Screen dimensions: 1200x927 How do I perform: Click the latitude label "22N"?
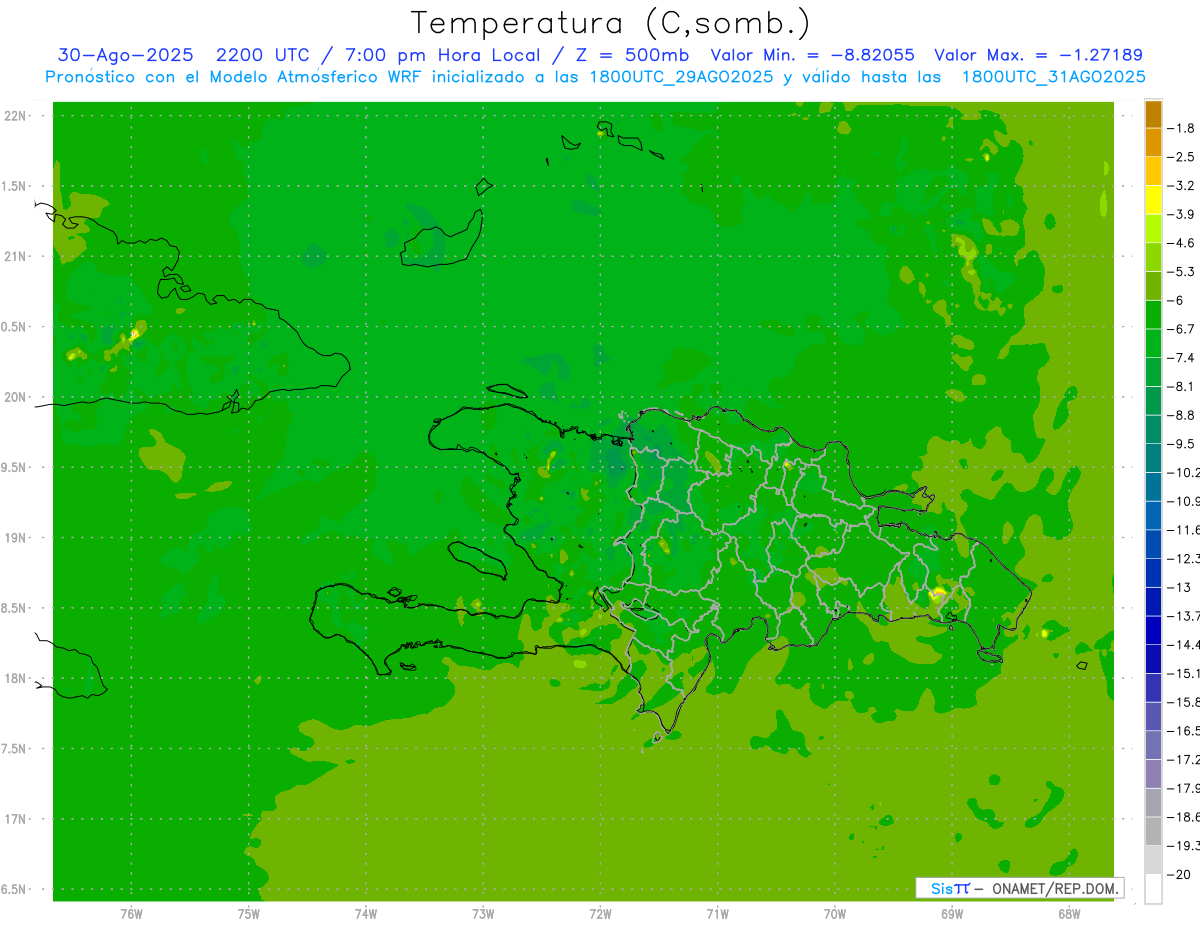(x=14, y=116)
